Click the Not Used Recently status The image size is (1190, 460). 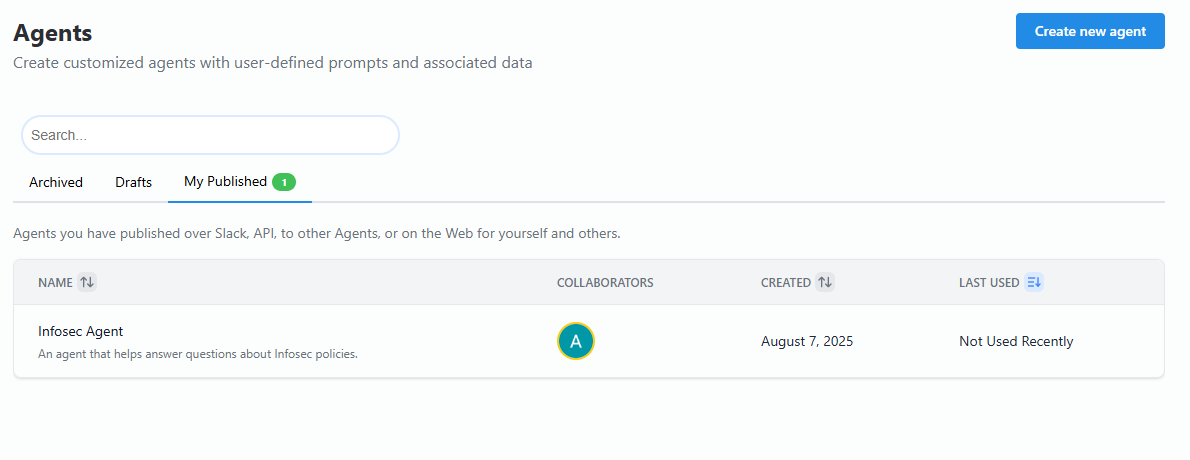1016,342
